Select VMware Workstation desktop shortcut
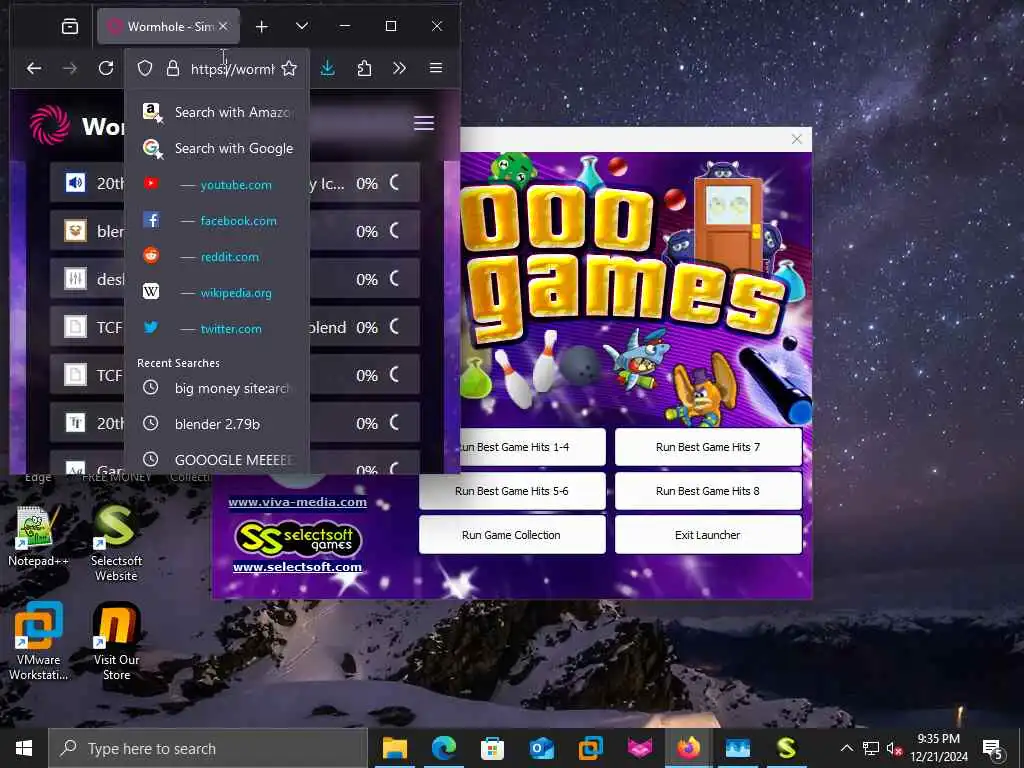This screenshot has height=768, width=1024. coord(38,641)
